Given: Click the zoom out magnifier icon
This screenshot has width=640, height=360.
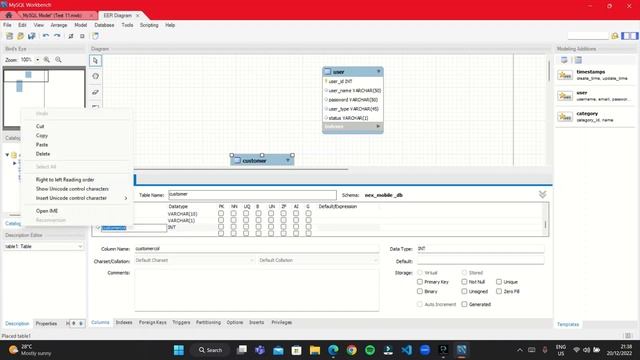Looking at the screenshot, I should tap(58, 60).
